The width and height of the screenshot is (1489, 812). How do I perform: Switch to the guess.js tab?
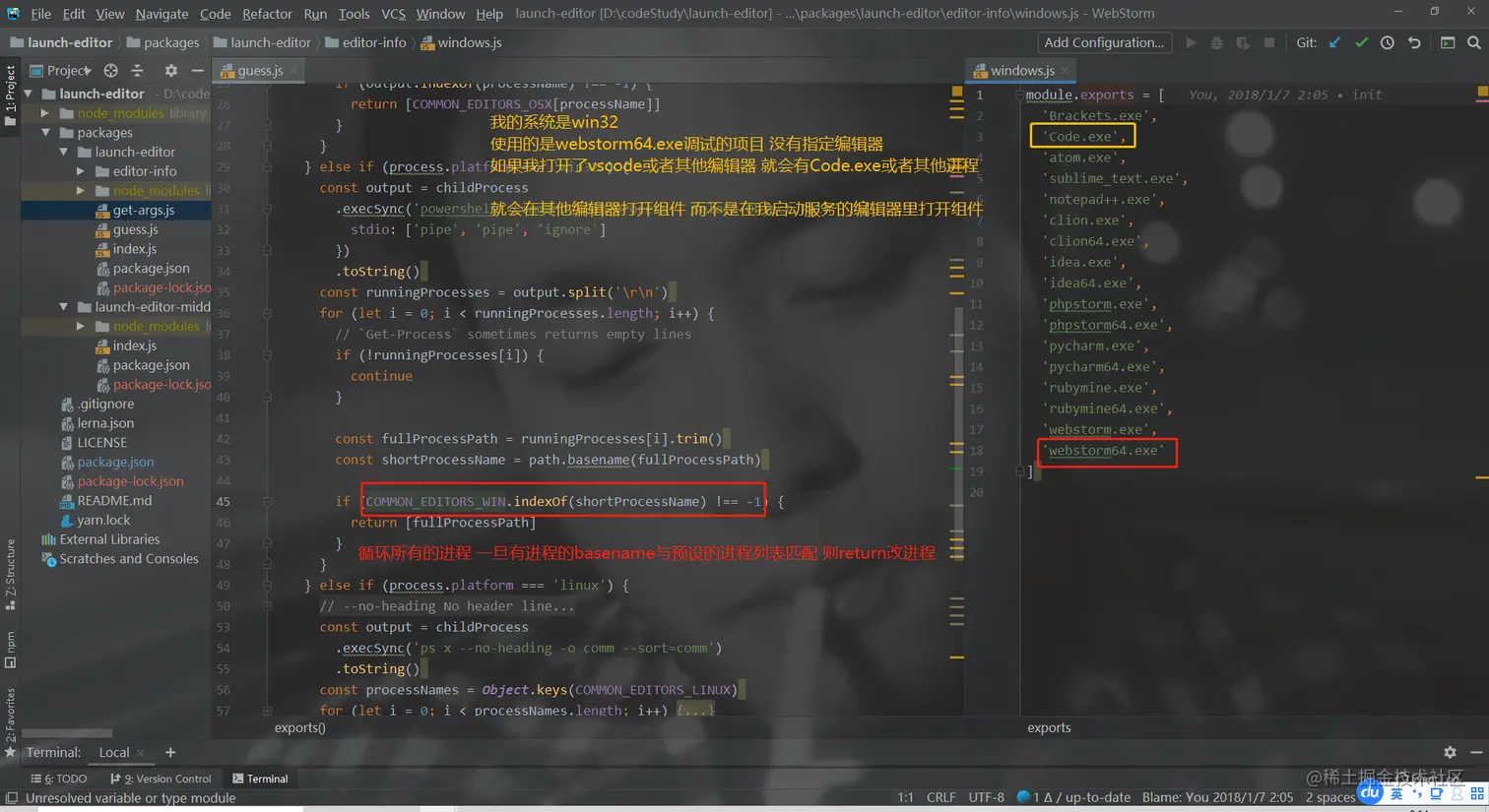[x=259, y=71]
